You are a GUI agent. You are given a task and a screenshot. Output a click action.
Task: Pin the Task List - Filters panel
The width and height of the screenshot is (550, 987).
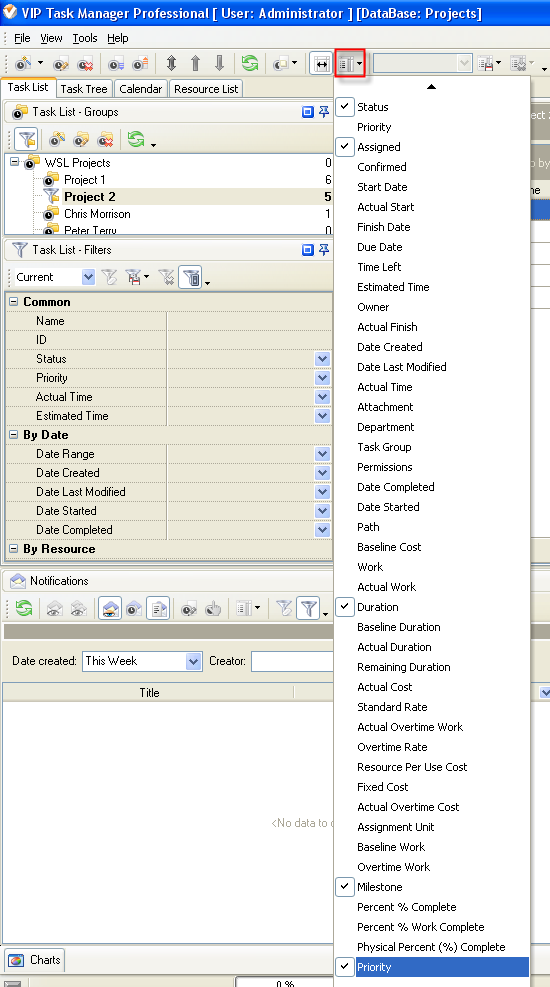click(324, 250)
